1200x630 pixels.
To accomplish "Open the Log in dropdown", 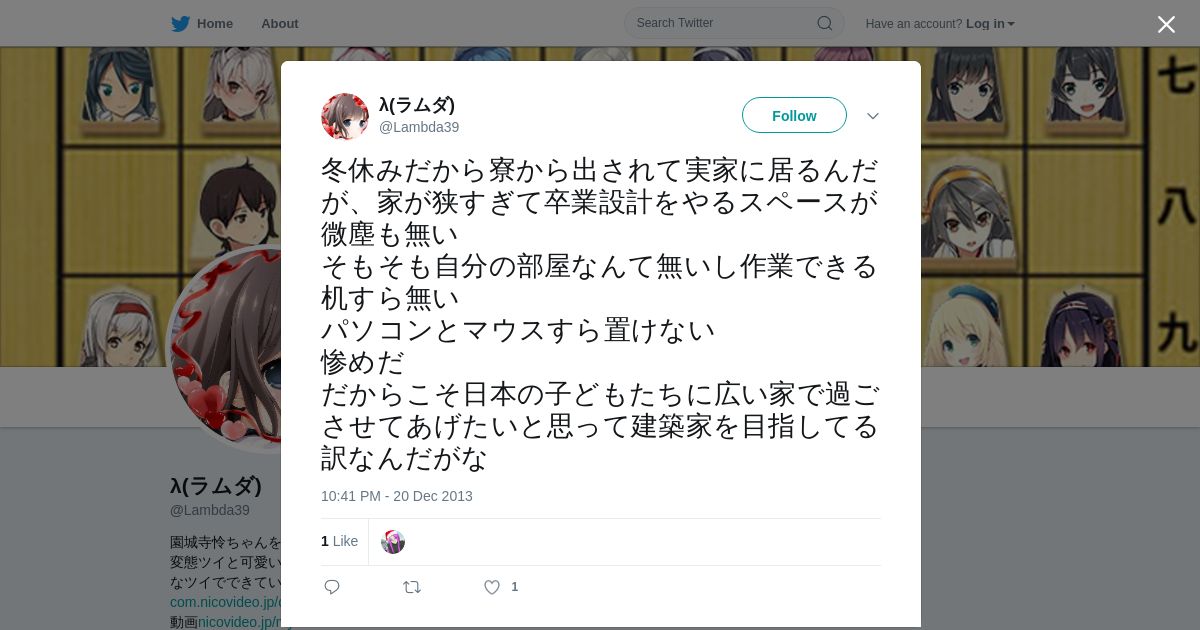I will point(990,23).
